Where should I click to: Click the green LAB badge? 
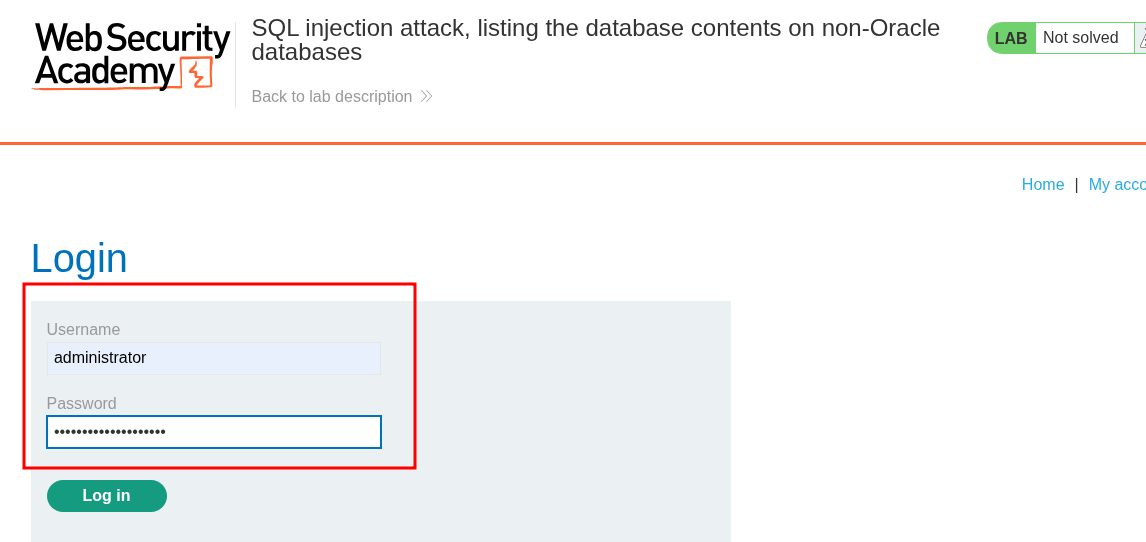pyautogui.click(x=1011, y=38)
